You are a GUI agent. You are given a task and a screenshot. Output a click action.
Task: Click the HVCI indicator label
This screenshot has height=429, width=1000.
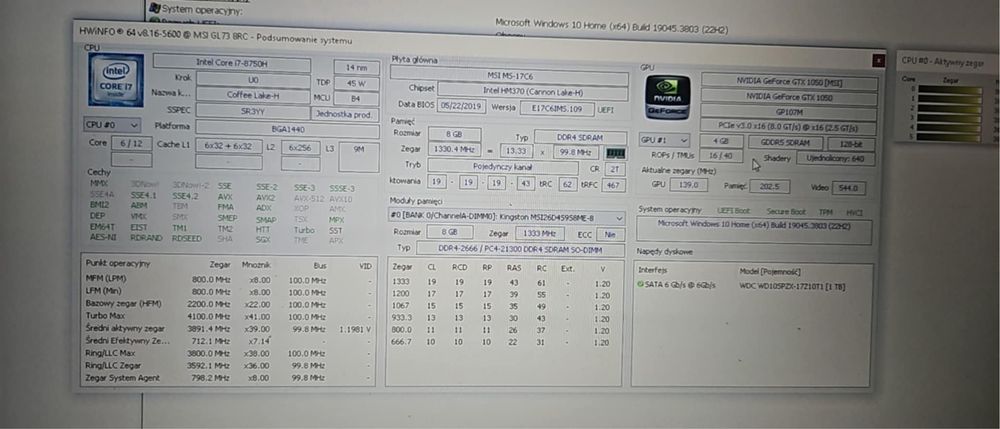click(855, 212)
